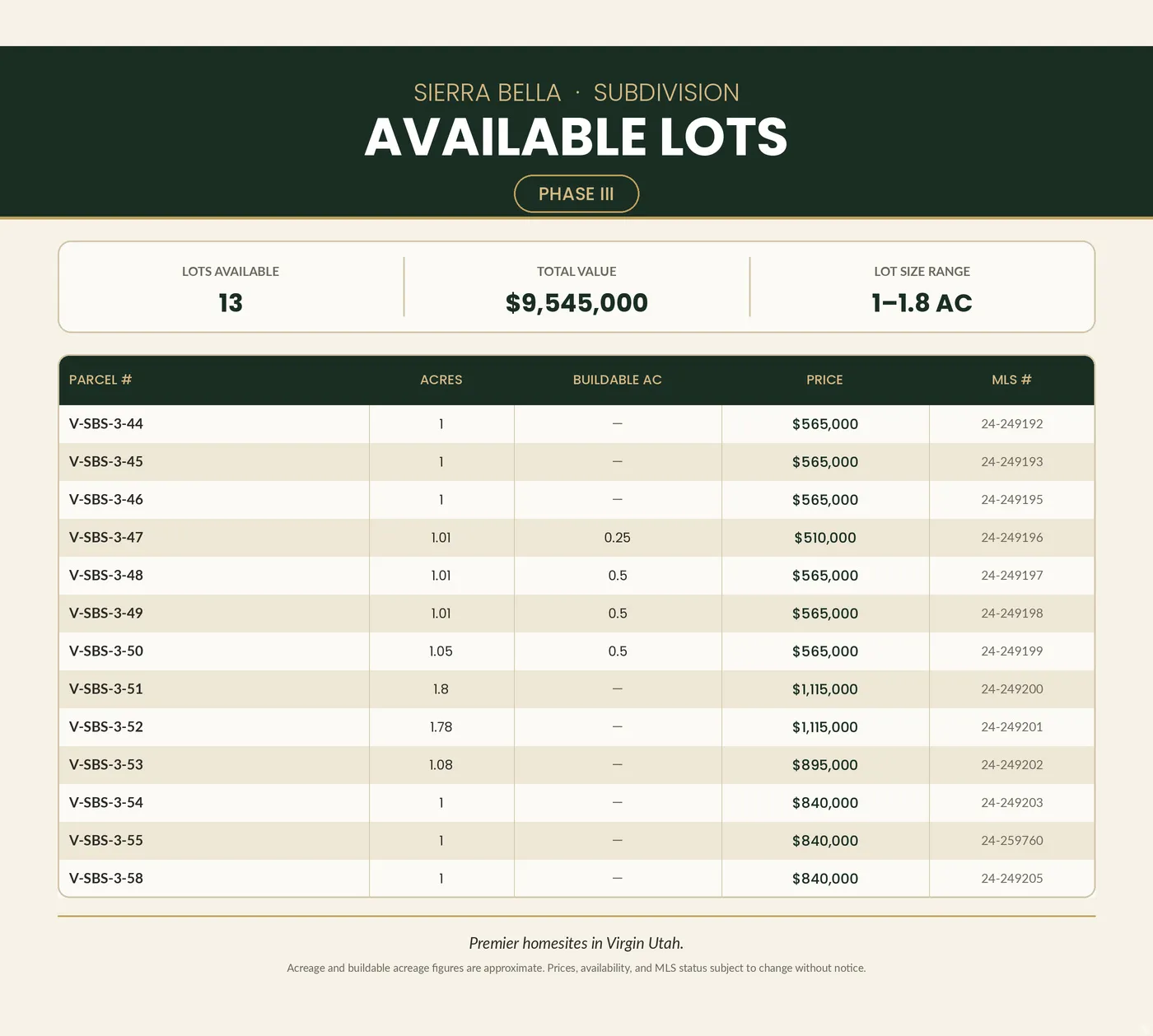Click the PRICE column header

coord(824,380)
